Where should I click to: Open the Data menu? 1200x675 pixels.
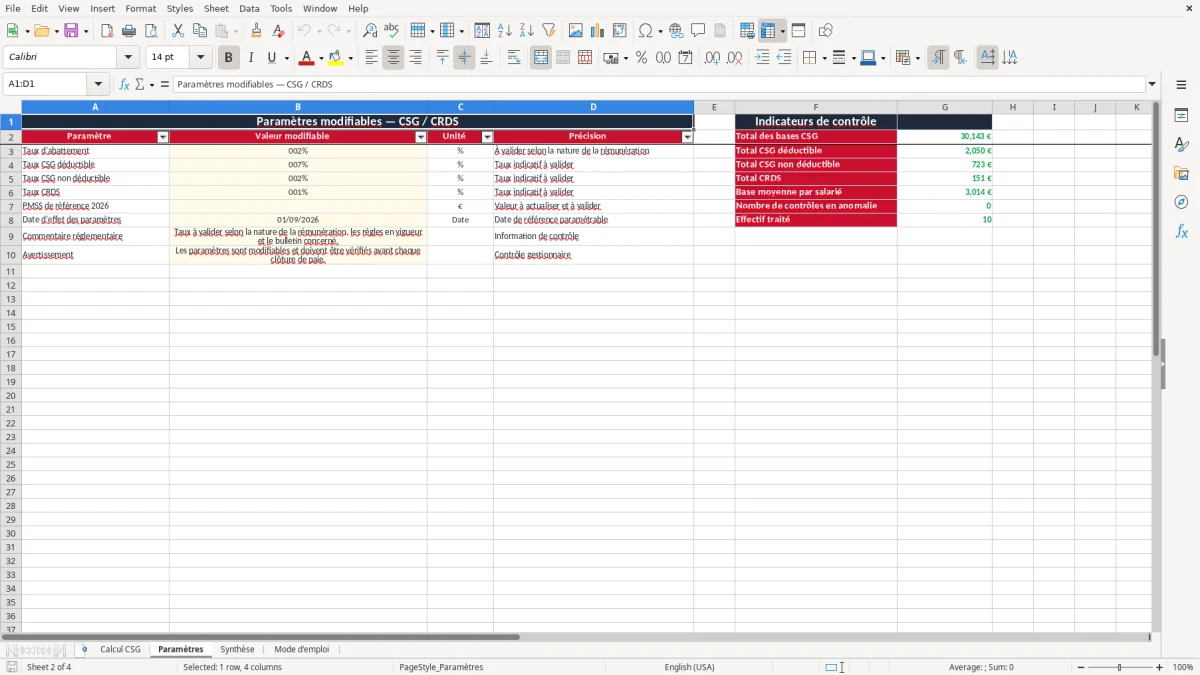(249, 8)
